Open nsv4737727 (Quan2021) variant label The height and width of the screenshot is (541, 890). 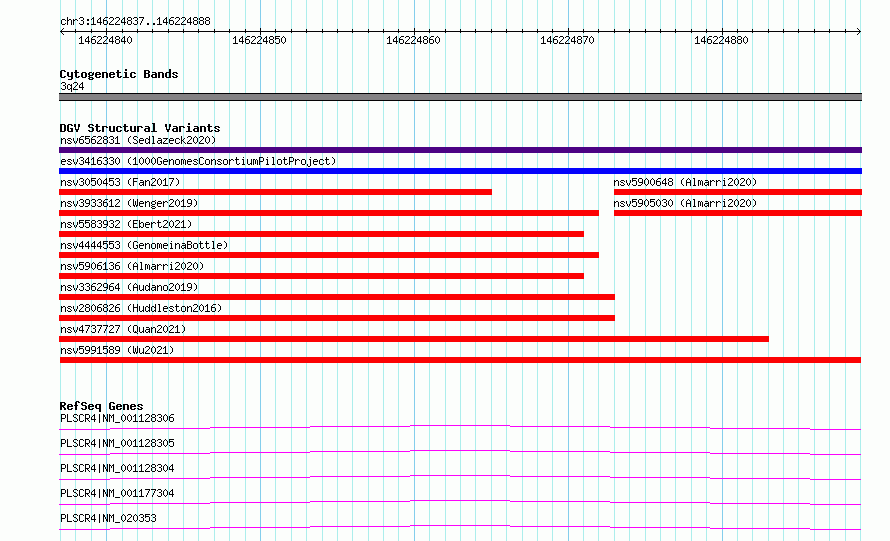tap(123, 329)
